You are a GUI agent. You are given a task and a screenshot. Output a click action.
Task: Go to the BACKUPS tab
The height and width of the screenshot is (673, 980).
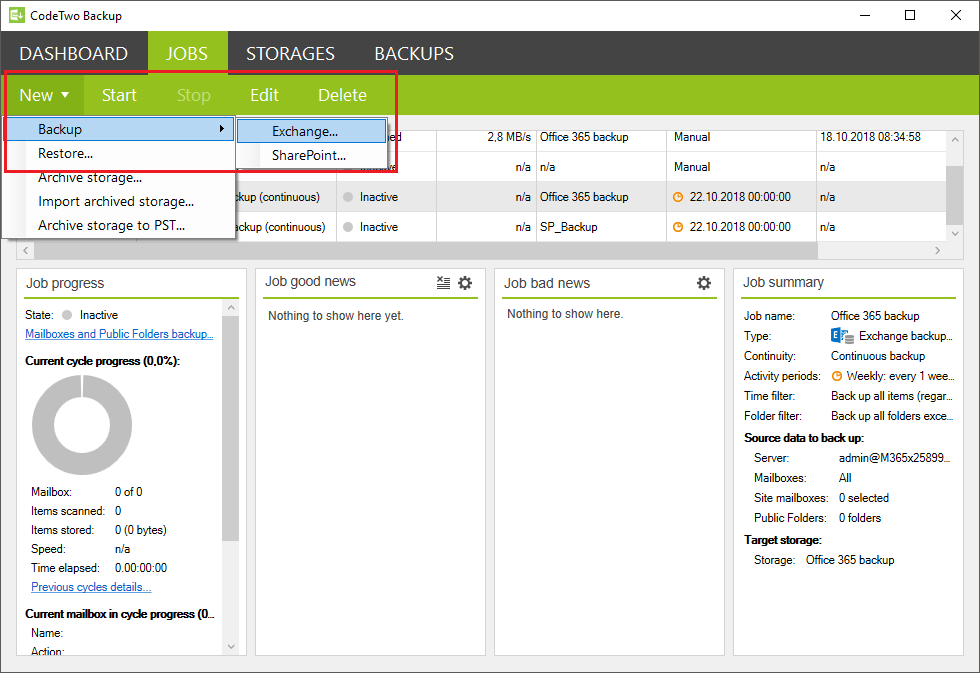click(414, 54)
